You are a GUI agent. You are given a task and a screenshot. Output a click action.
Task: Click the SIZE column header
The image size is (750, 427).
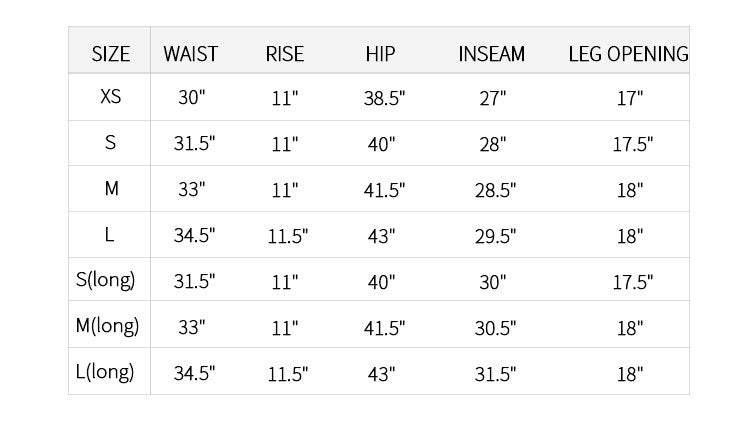[x=110, y=54]
